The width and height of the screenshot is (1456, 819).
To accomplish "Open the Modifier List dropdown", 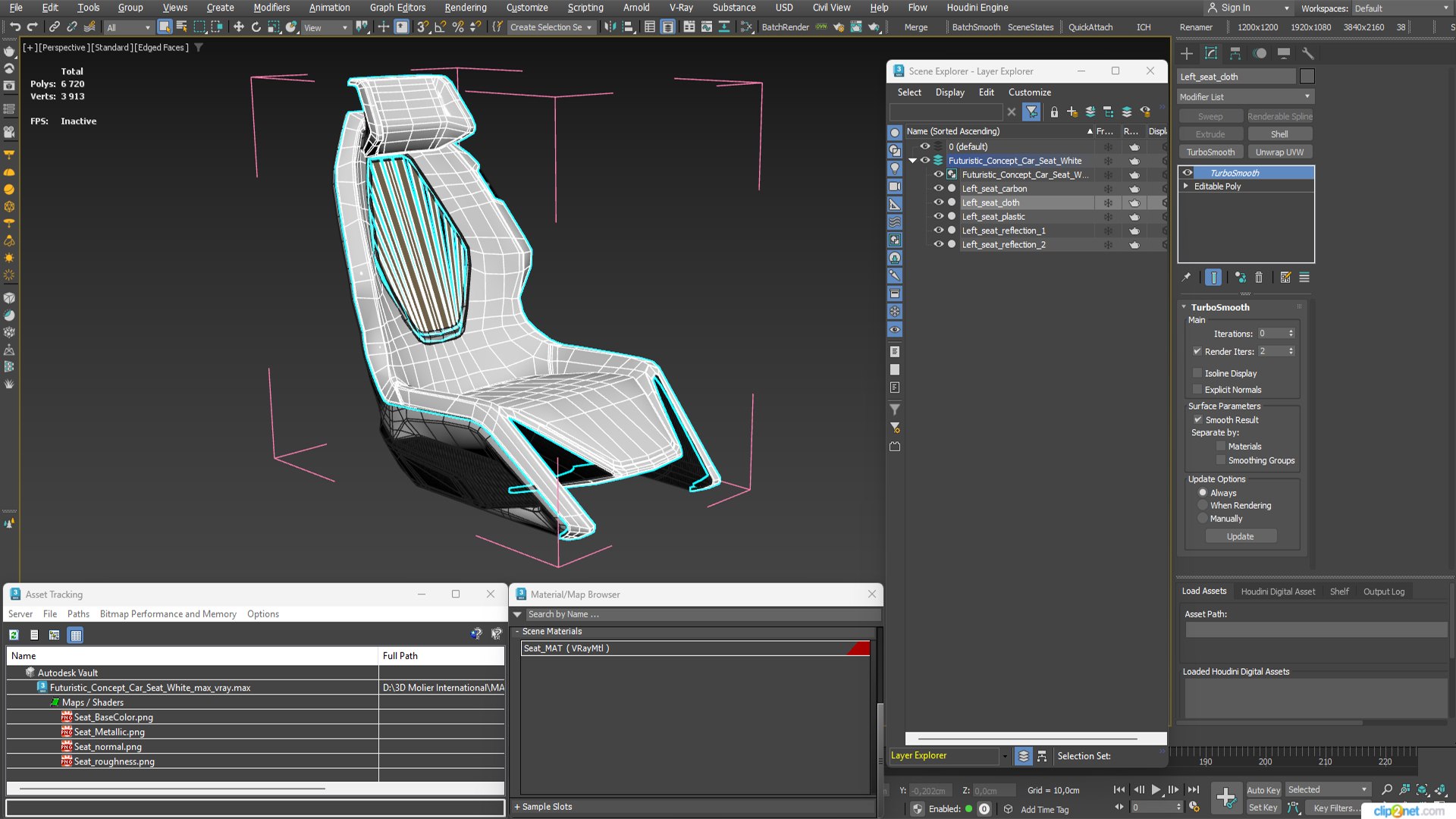I will click(1246, 97).
